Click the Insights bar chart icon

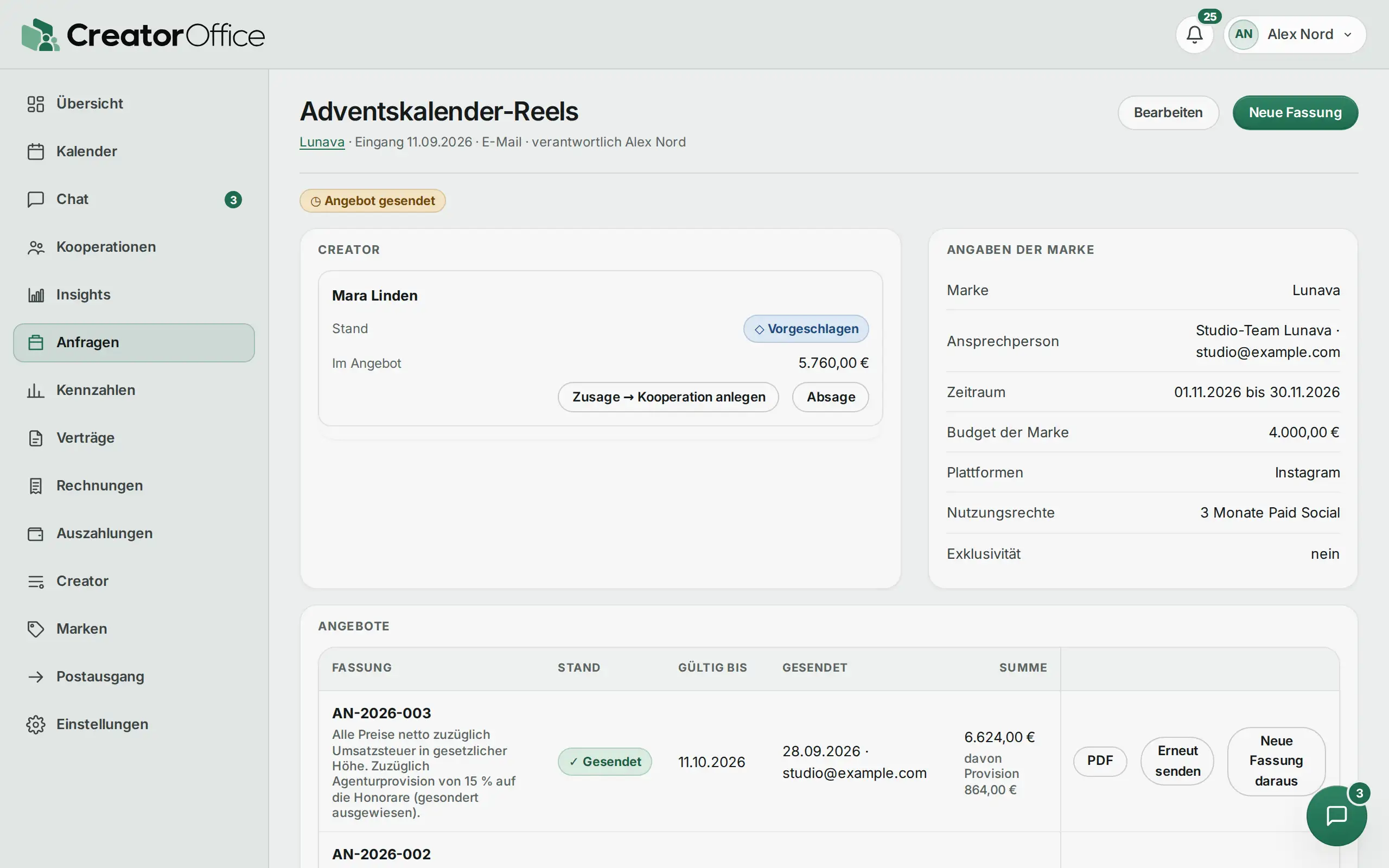[x=36, y=295]
